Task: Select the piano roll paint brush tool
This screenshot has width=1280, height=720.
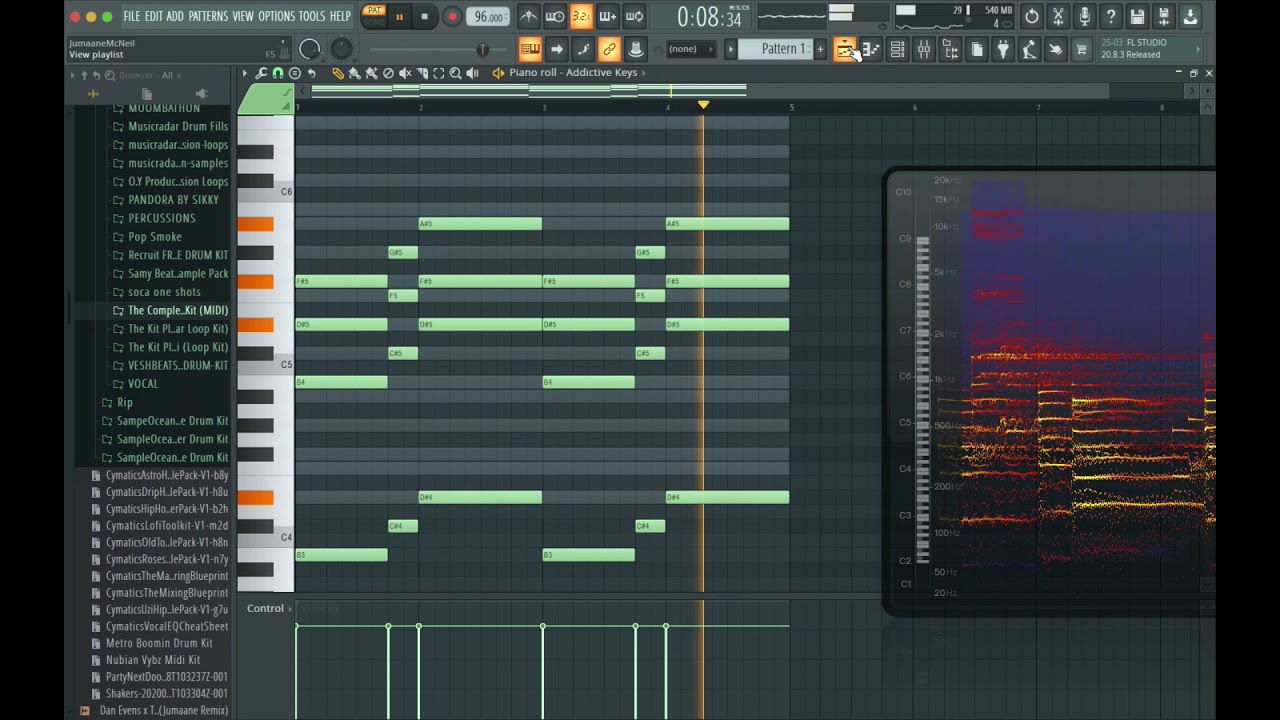Action: 355,73
